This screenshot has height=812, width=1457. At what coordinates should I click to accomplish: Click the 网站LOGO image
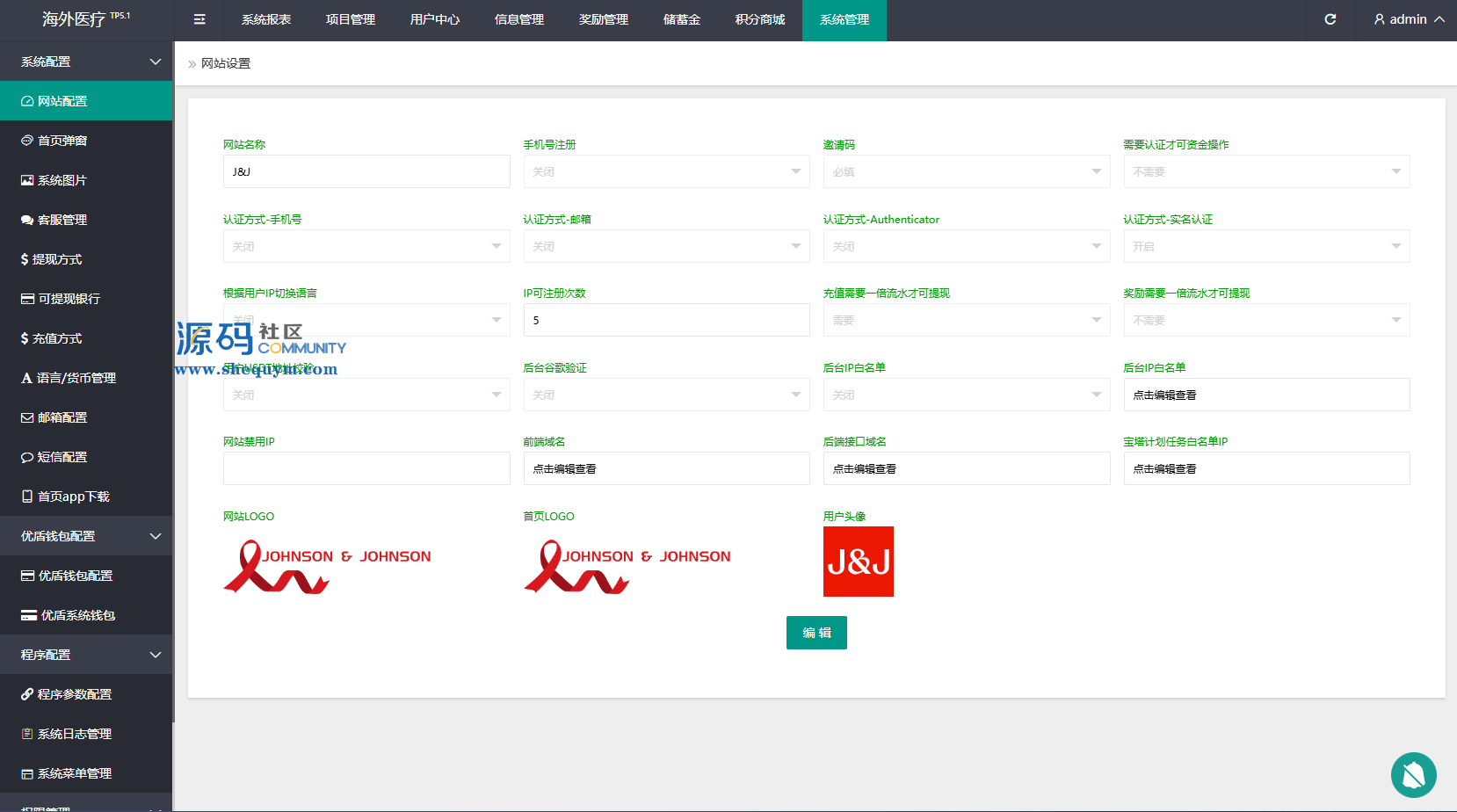click(328, 567)
